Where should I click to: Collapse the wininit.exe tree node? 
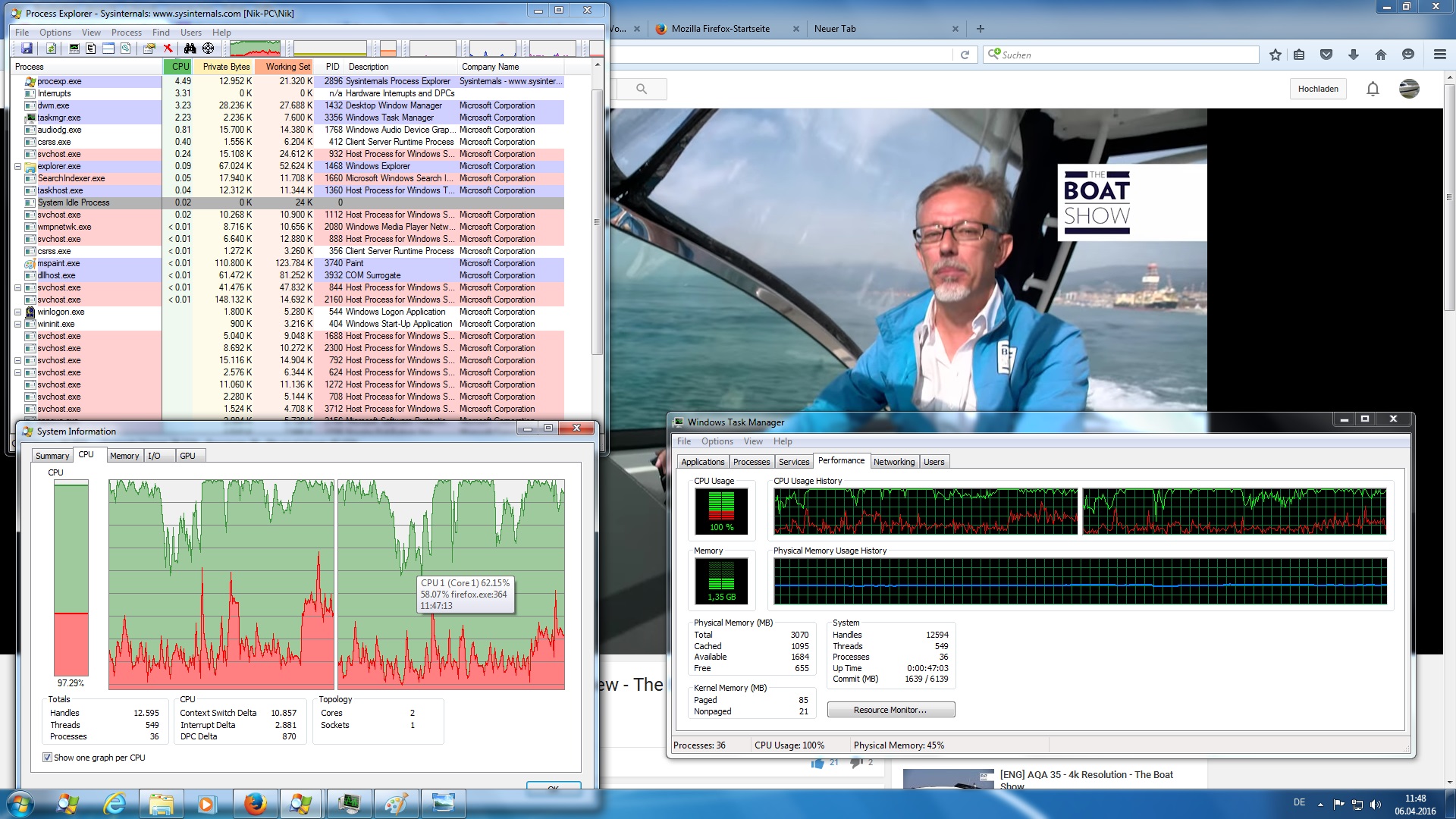[x=17, y=324]
